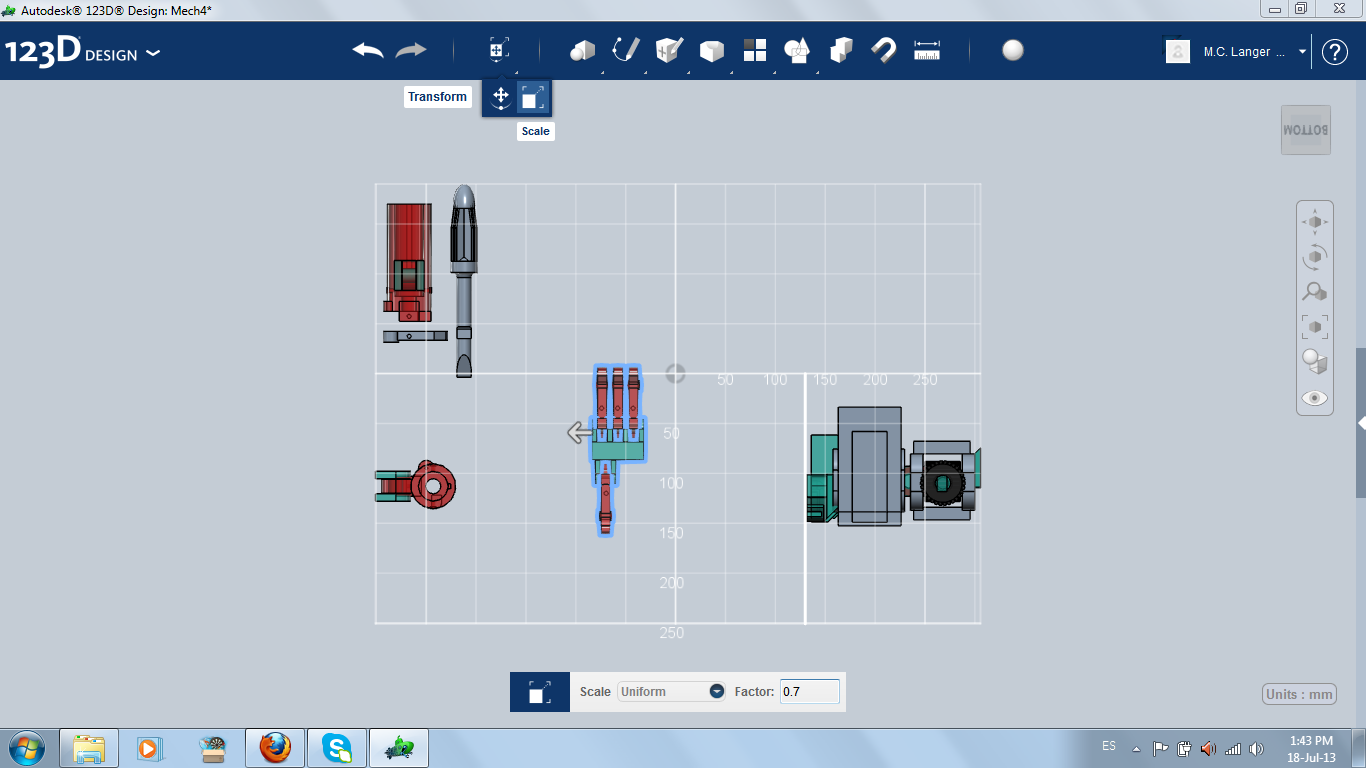Open Windows Media Player from taskbar
The width and height of the screenshot is (1366, 768).
coord(149,748)
